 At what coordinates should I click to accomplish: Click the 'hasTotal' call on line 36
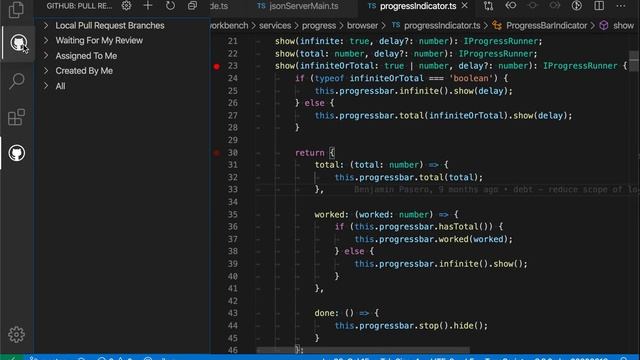point(458,227)
